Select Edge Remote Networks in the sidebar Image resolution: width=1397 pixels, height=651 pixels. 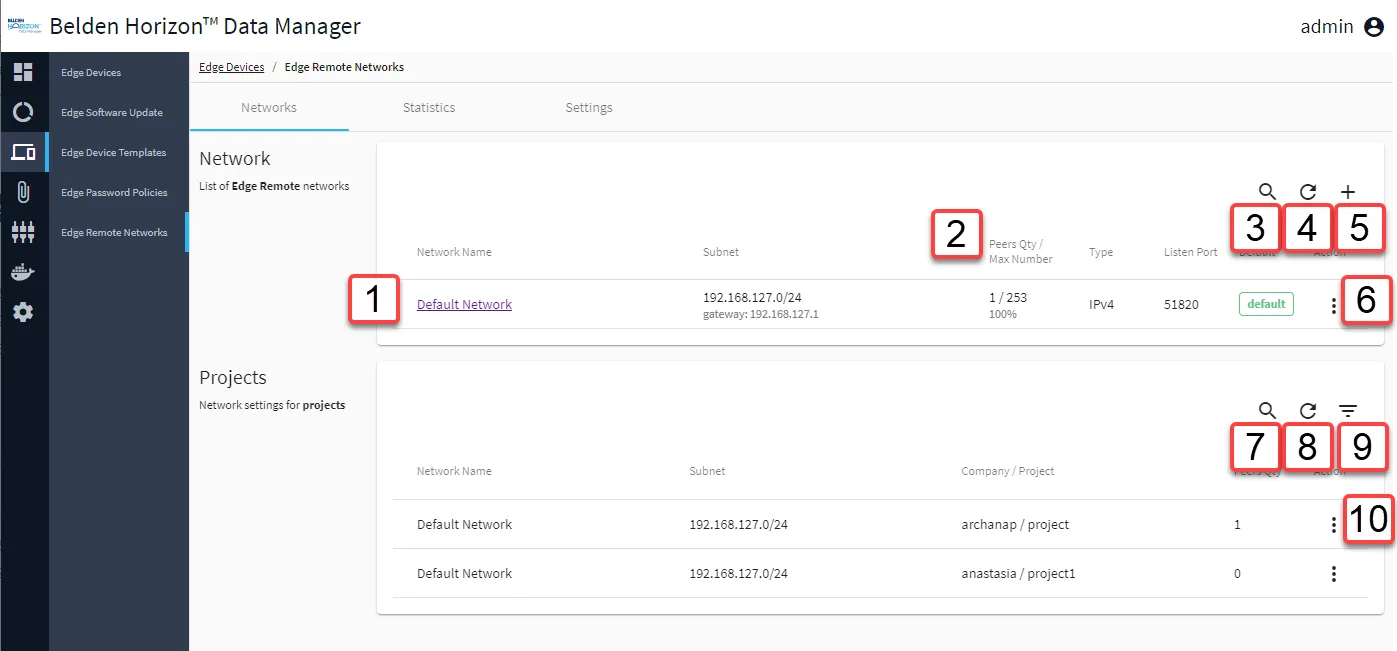point(118,232)
